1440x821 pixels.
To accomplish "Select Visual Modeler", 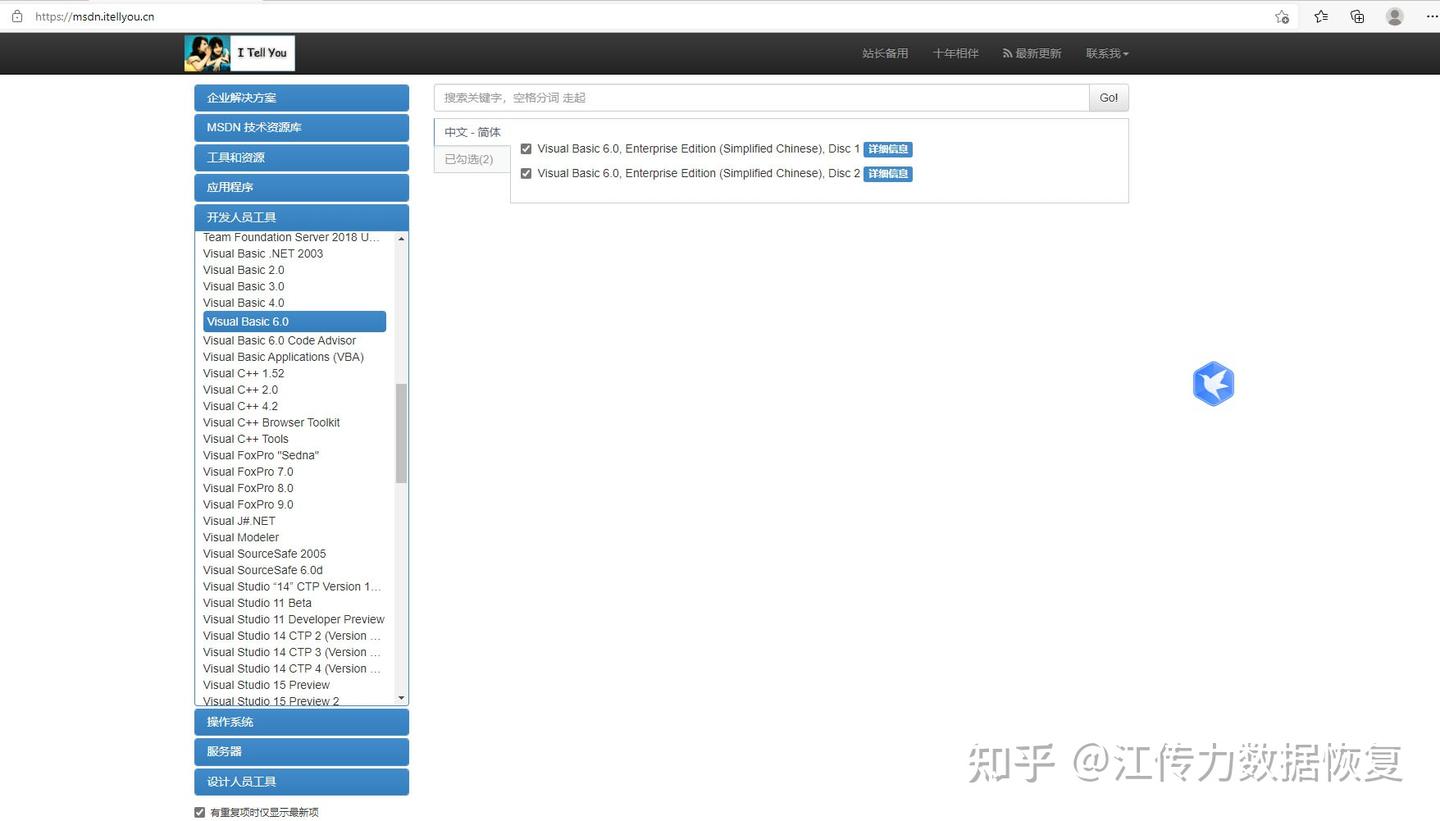I will tap(241, 538).
